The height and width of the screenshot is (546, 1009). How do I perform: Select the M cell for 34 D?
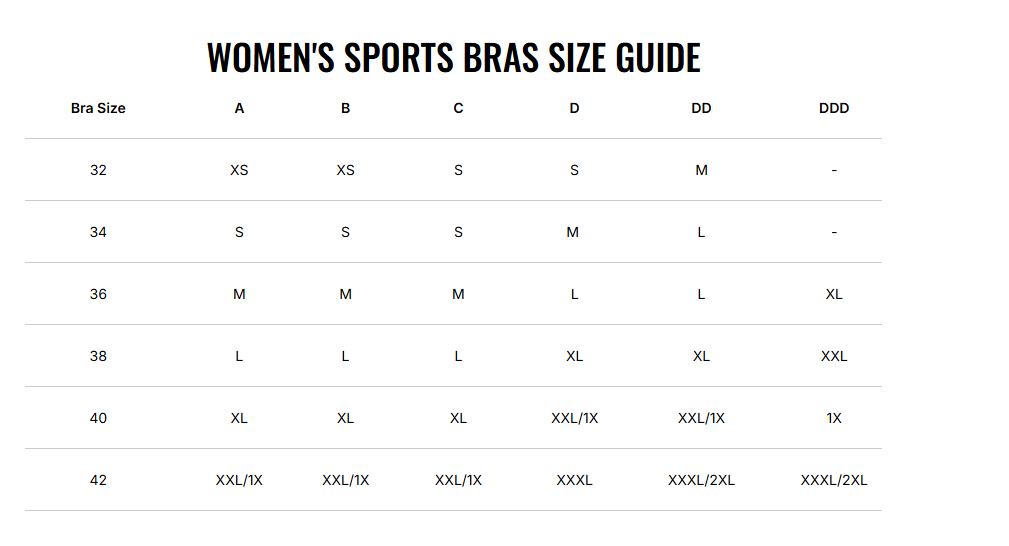tap(573, 232)
